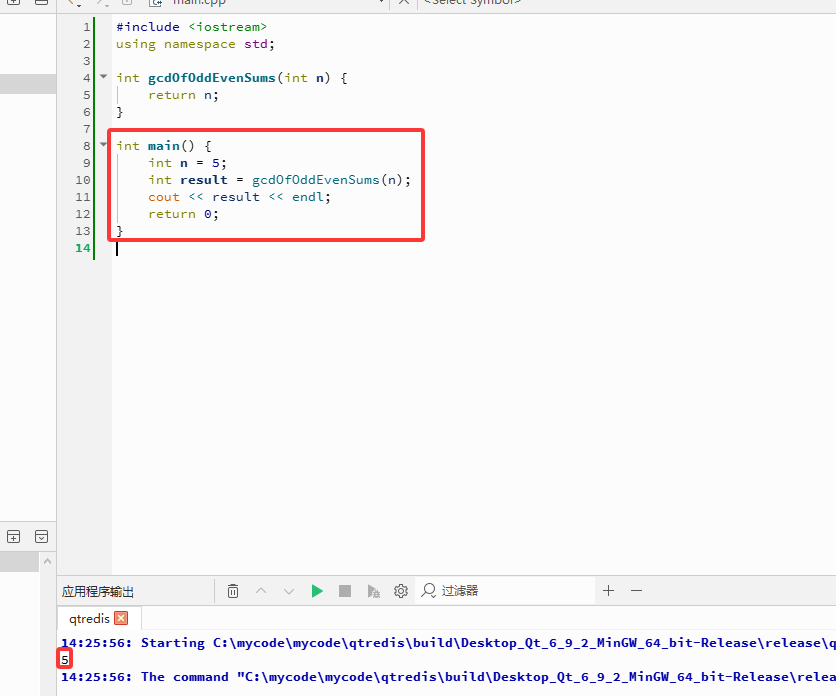The height and width of the screenshot is (696, 836).
Task: Open application output settings gear
Action: [401, 591]
